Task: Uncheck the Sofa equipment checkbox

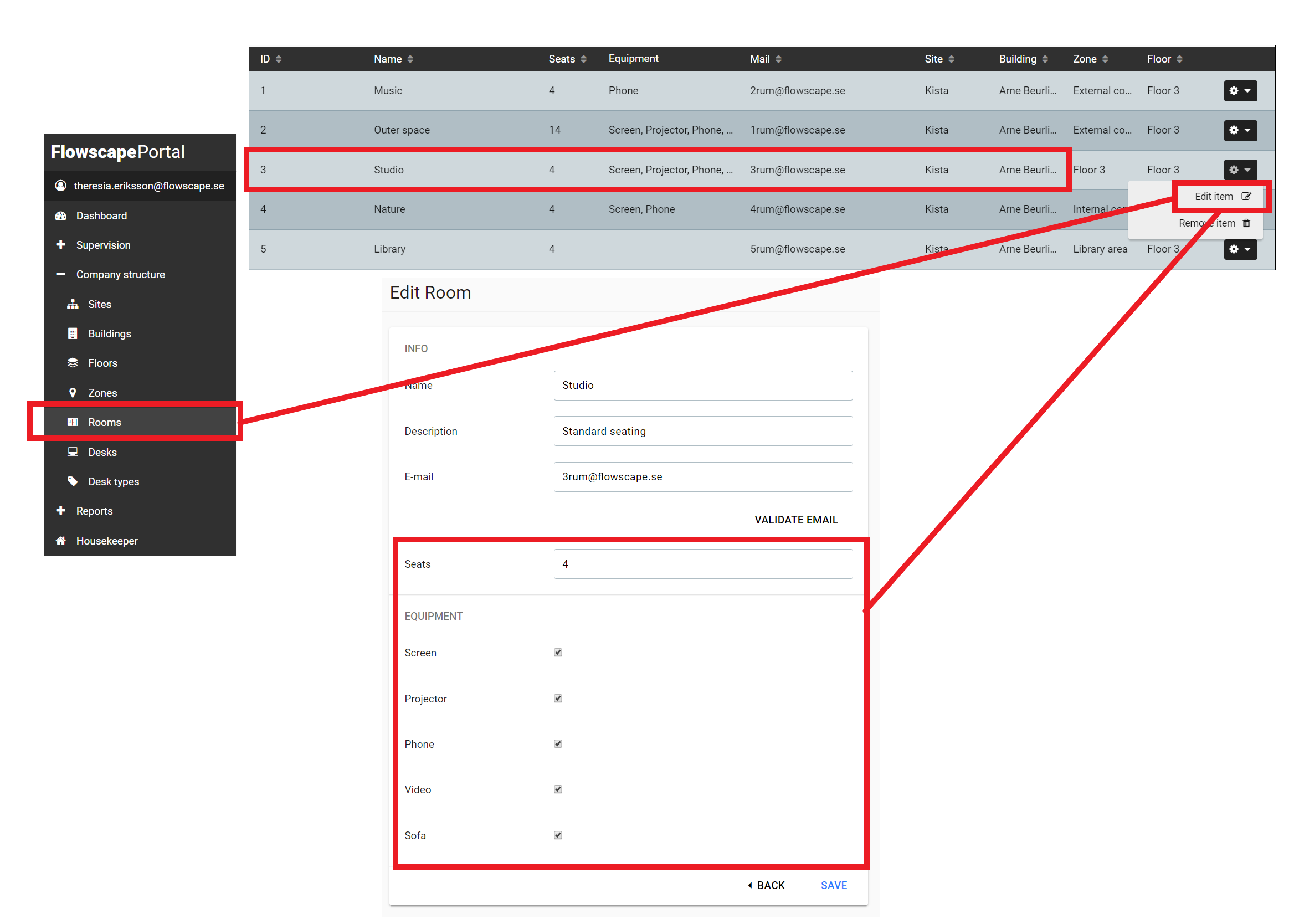Action: (558, 836)
